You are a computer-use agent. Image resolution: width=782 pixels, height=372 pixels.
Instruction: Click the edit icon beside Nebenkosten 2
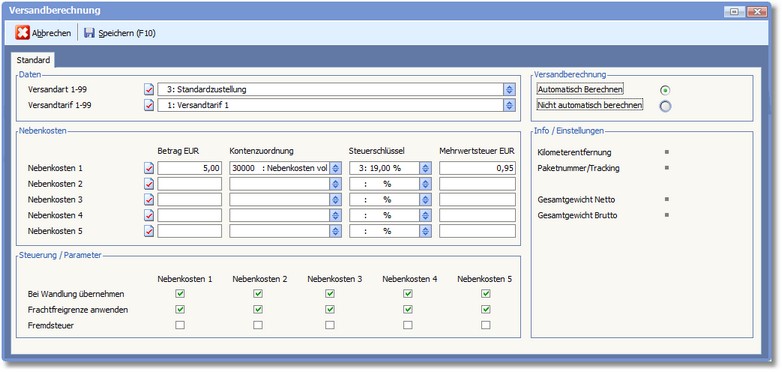(x=149, y=184)
